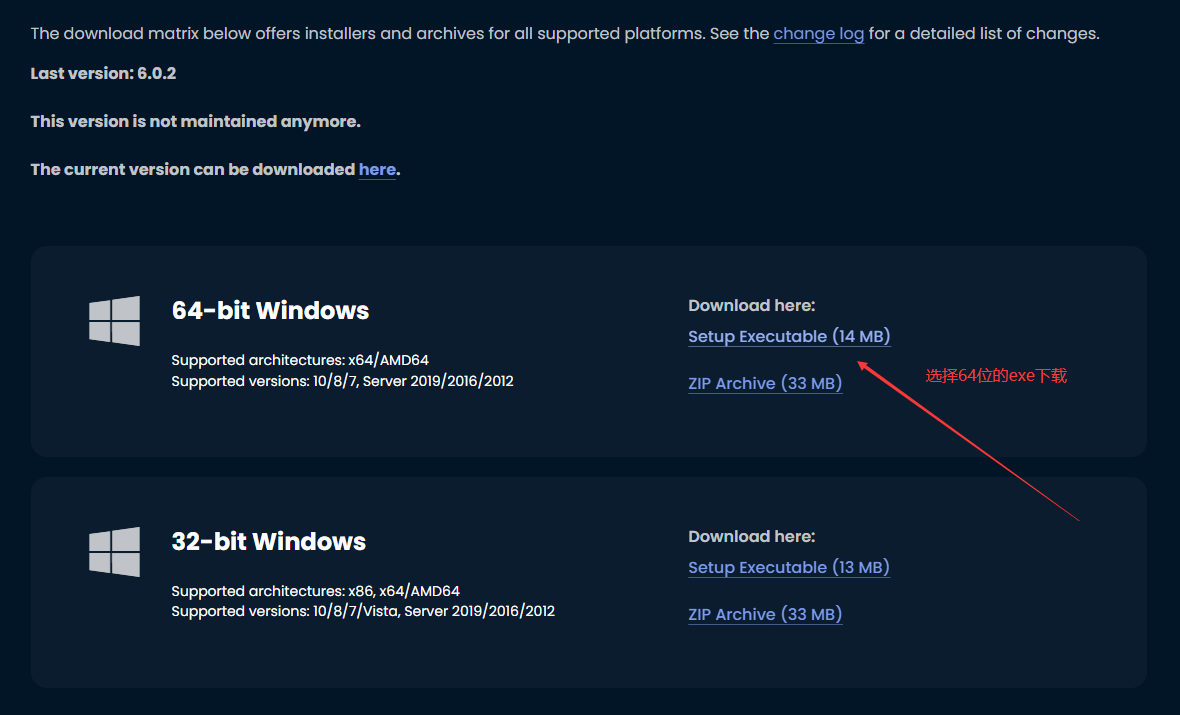Click 'Download here:' label in 32-bit card
The width and height of the screenshot is (1180, 715).
(752, 537)
